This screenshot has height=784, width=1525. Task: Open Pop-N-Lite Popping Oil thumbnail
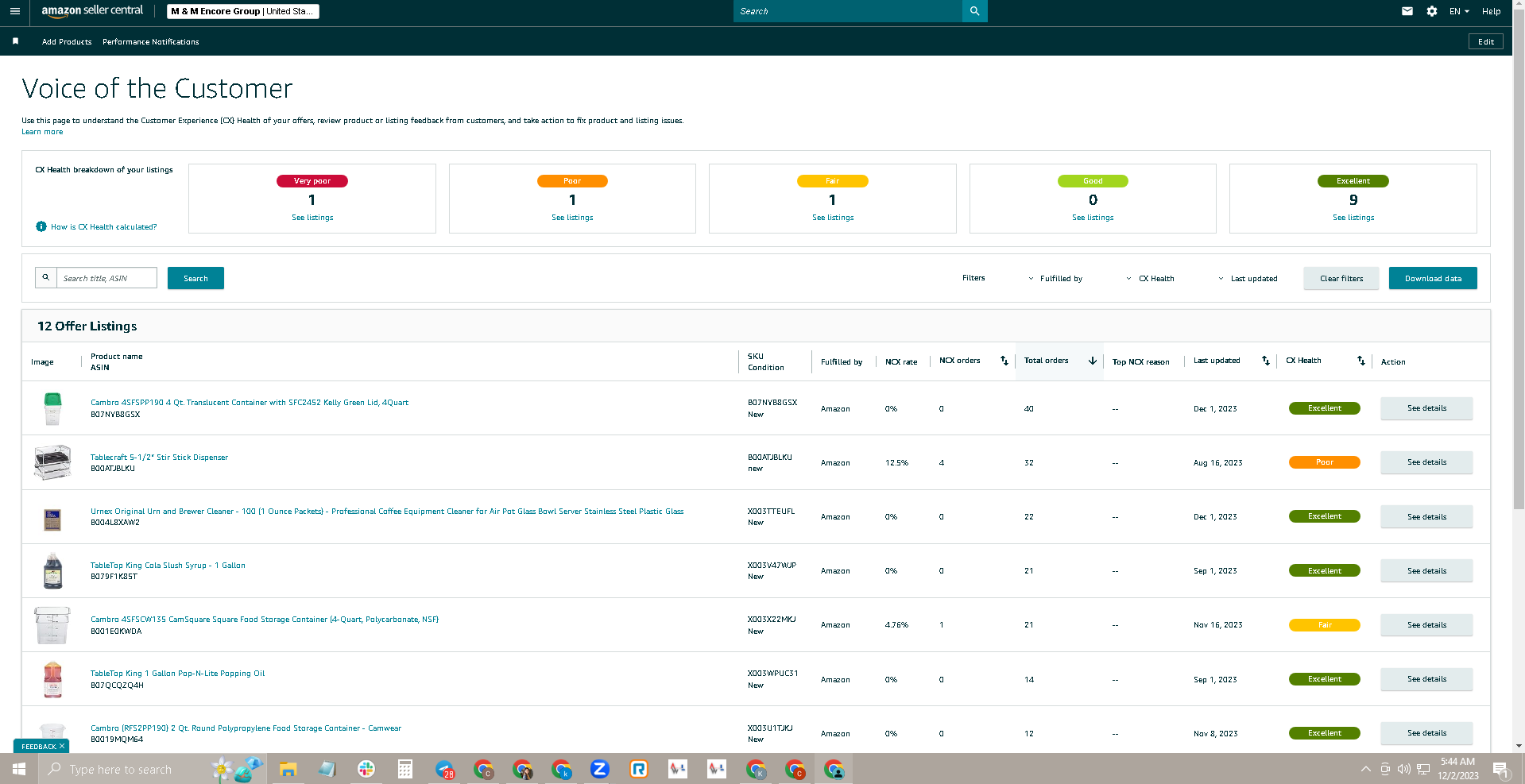52,679
